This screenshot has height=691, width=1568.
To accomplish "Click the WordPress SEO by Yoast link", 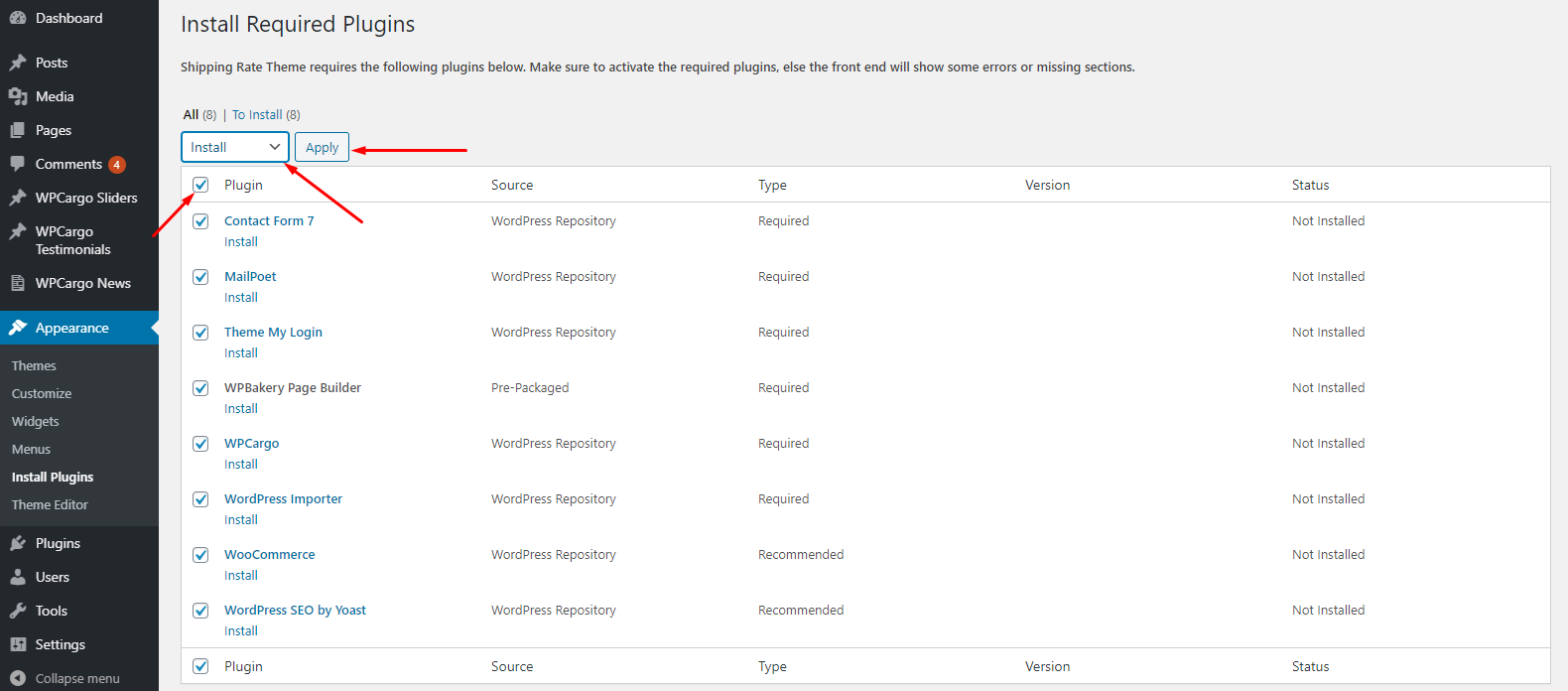I will click(295, 610).
